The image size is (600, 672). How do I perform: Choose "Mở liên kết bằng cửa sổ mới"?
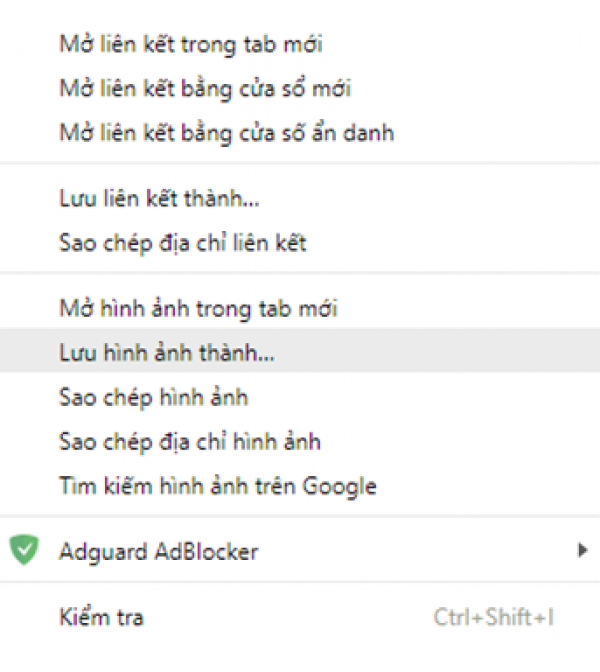(x=204, y=88)
